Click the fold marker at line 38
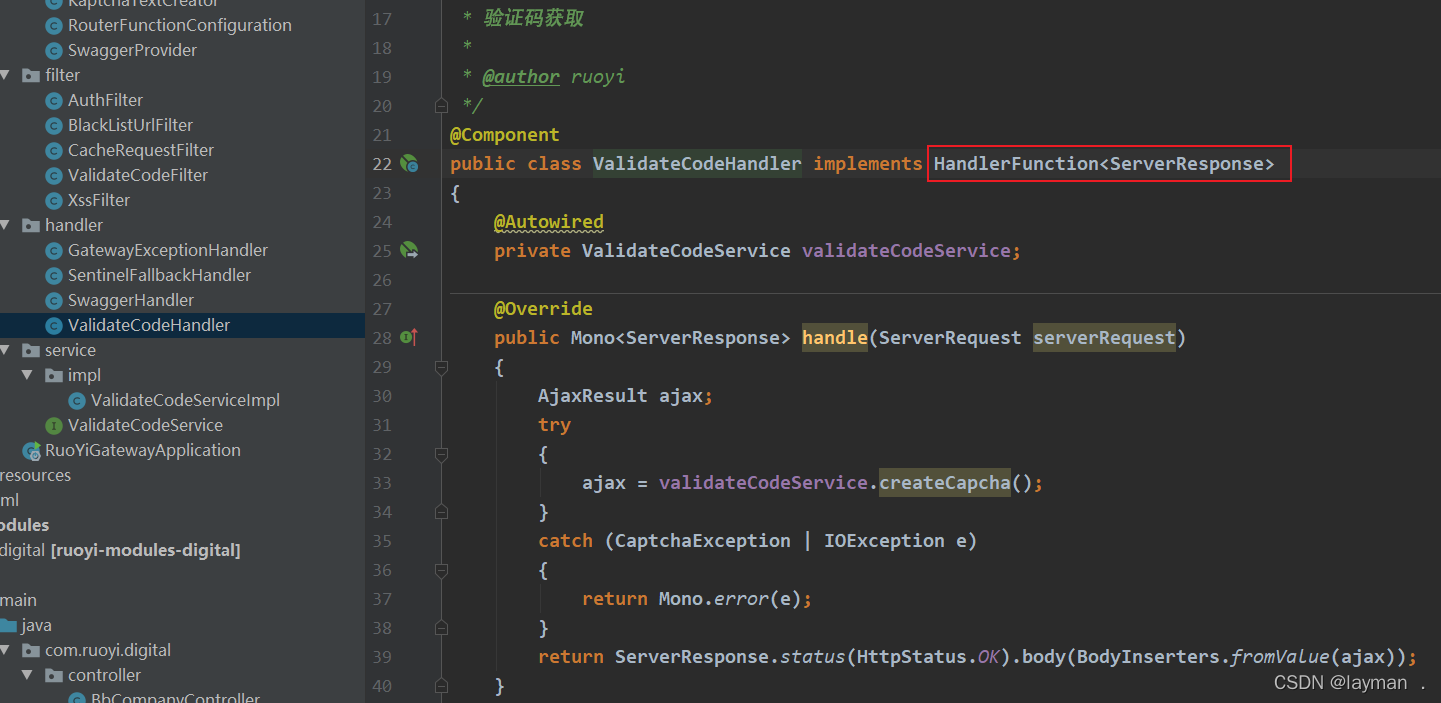This screenshot has width=1441, height=703. coord(441,628)
